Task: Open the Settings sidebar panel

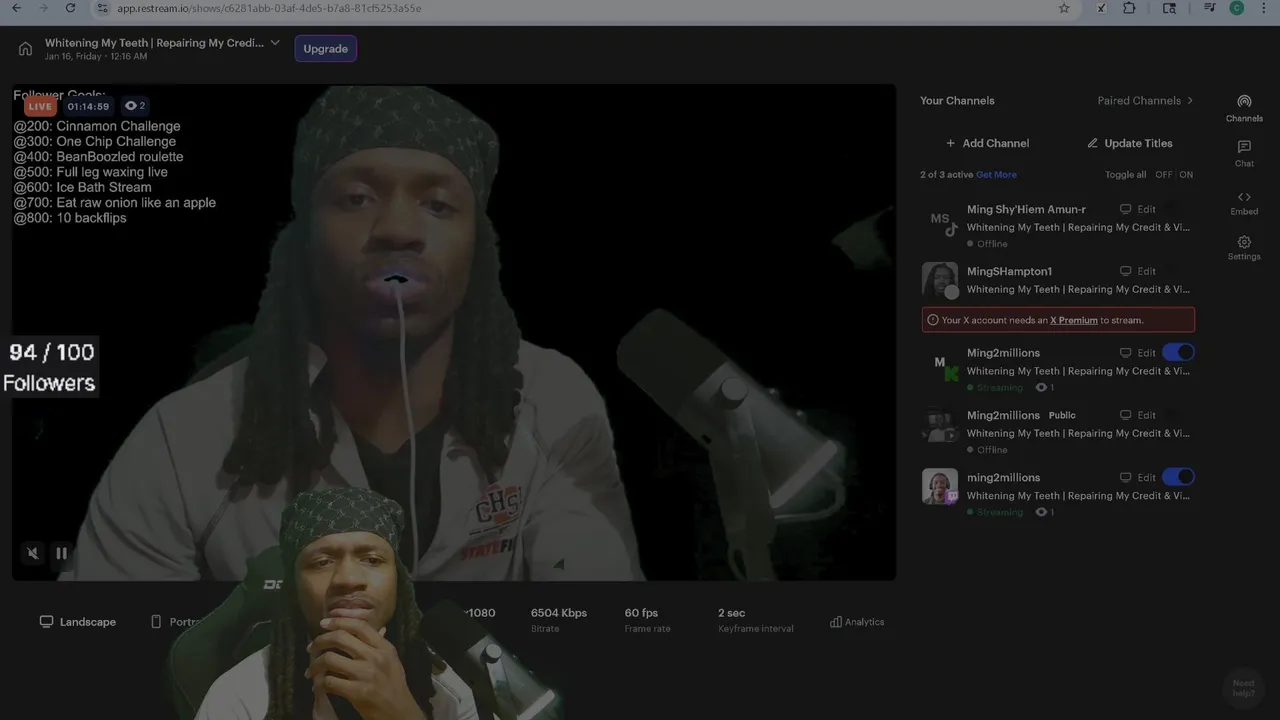Action: tap(1244, 248)
